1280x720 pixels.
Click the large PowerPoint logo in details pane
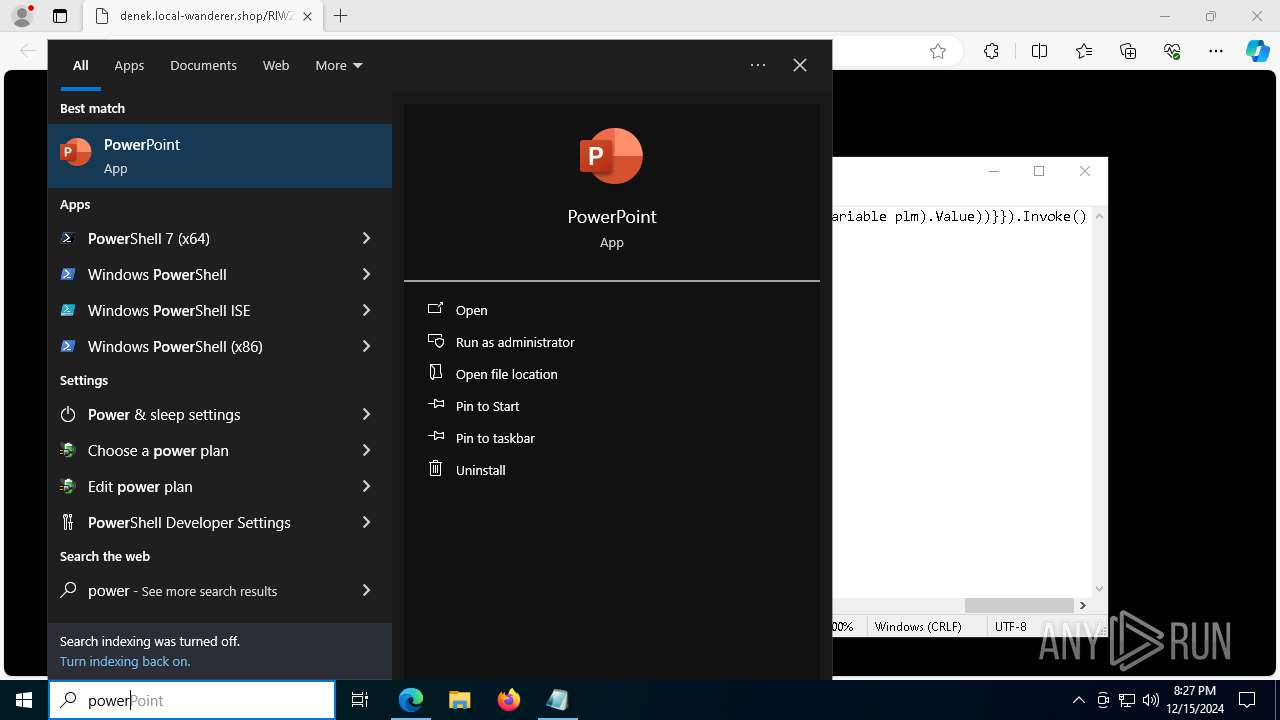pyautogui.click(x=611, y=156)
